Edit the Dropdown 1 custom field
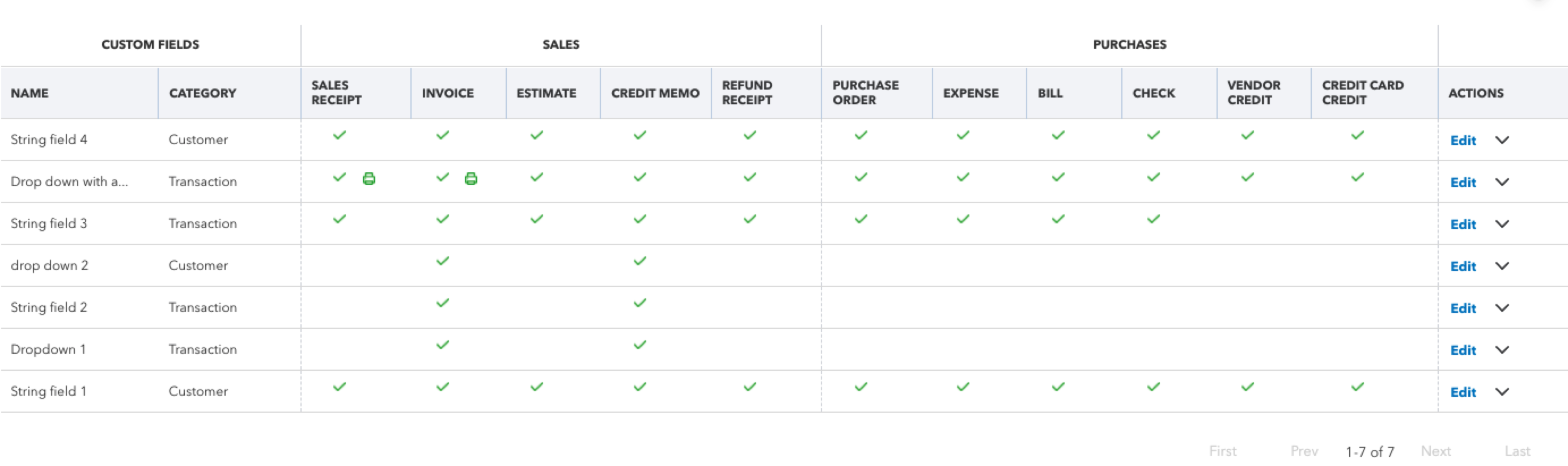1568x466 pixels. click(1463, 350)
